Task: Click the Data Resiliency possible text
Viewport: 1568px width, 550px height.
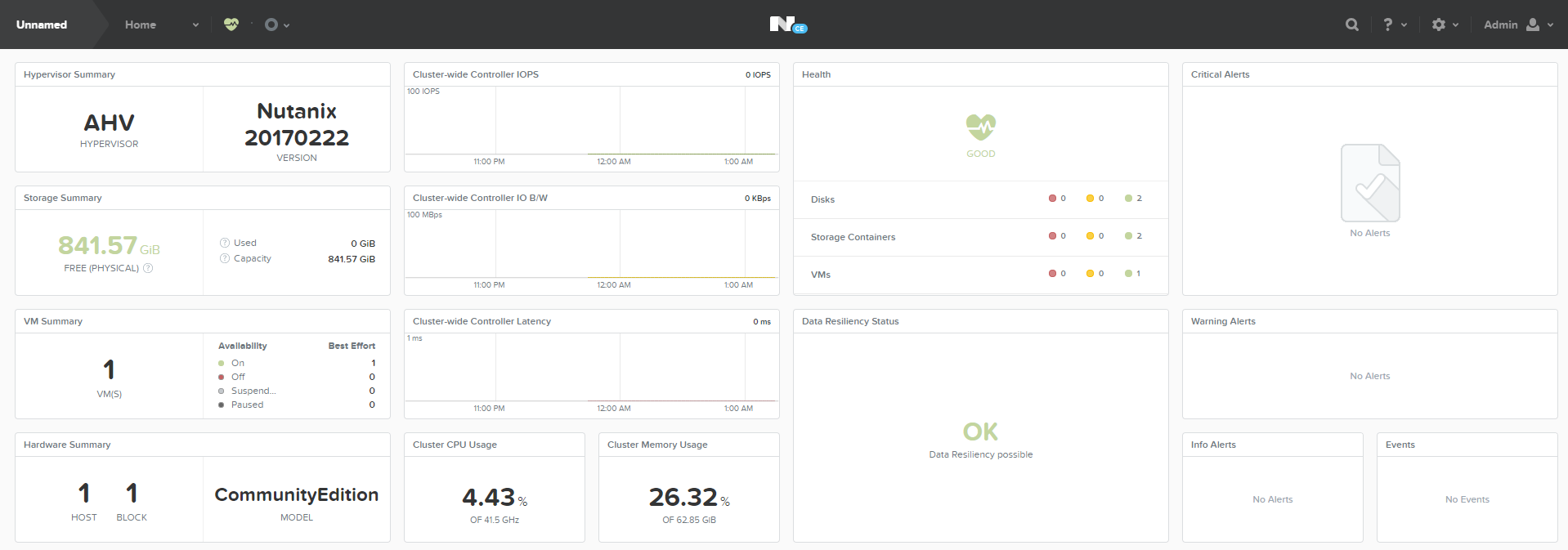Action: coord(981,454)
